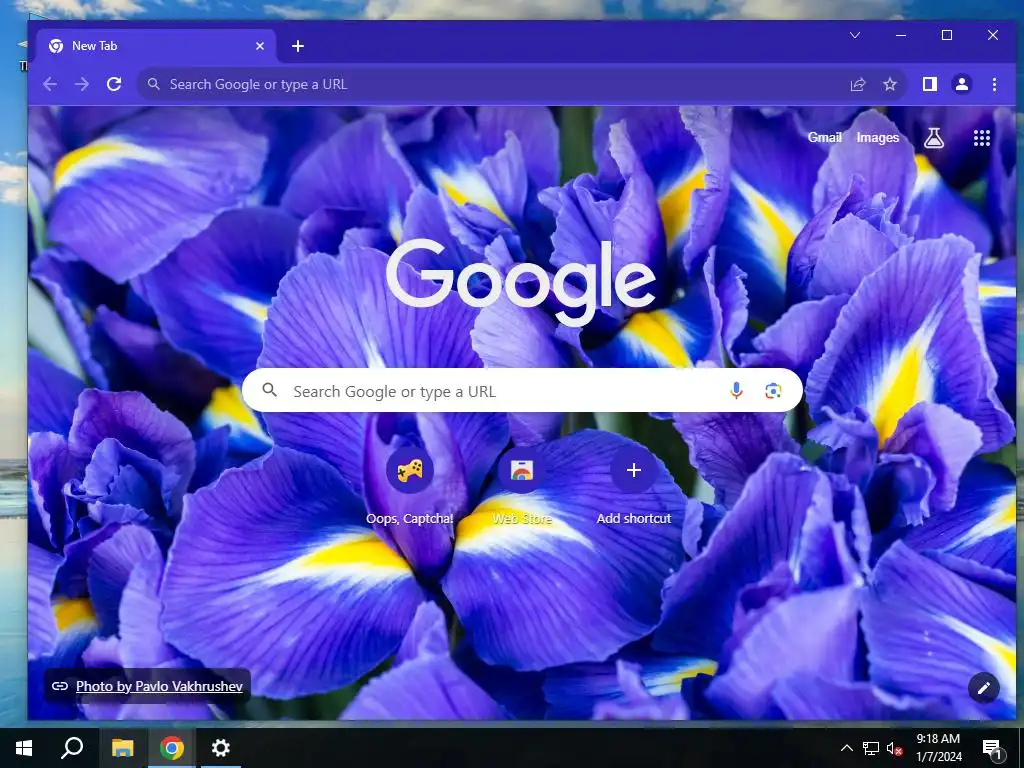The image size is (1024, 768).
Task: Customize Chrome with pencil icon
Action: pyautogui.click(x=984, y=687)
